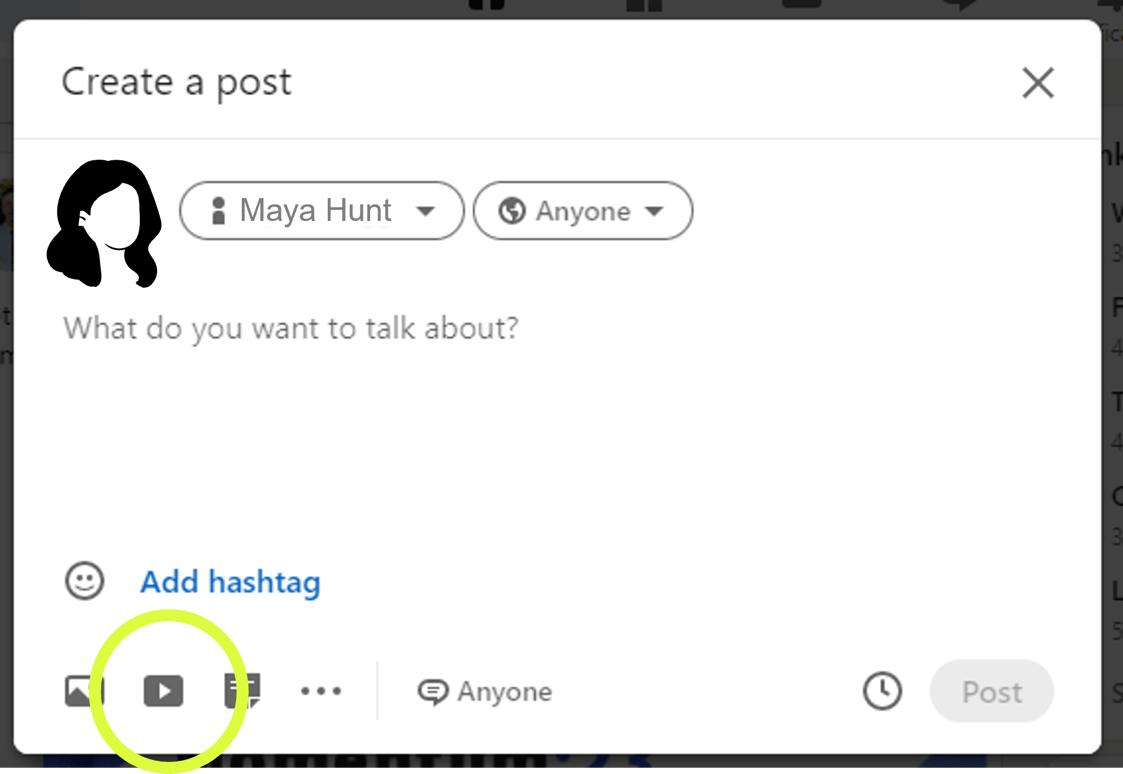The width and height of the screenshot is (1123, 774).
Task: Click the greyed-out Post button
Action: point(992,691)
